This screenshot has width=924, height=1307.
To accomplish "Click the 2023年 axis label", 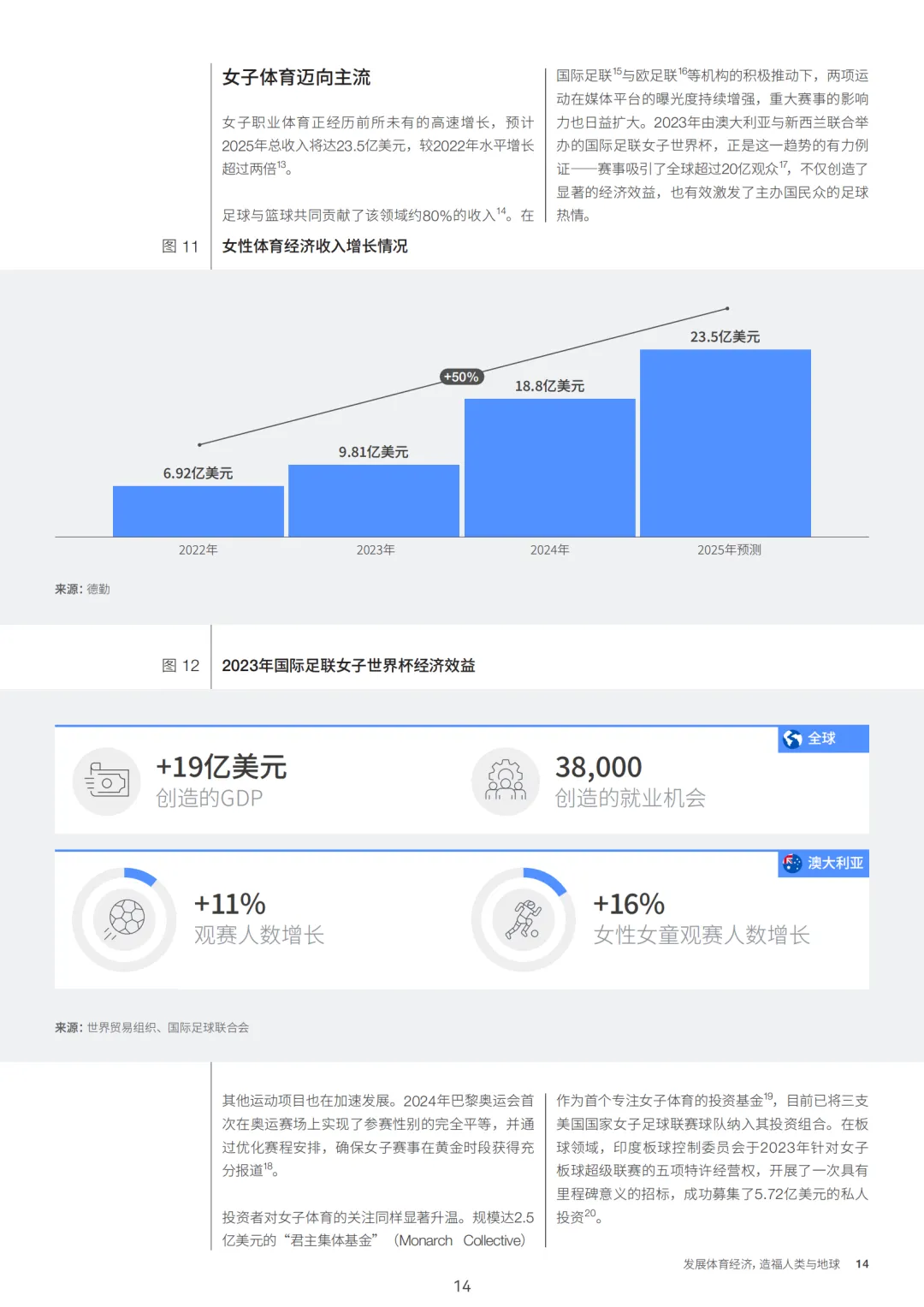I will pyautogui.click(x=376, y=550).
